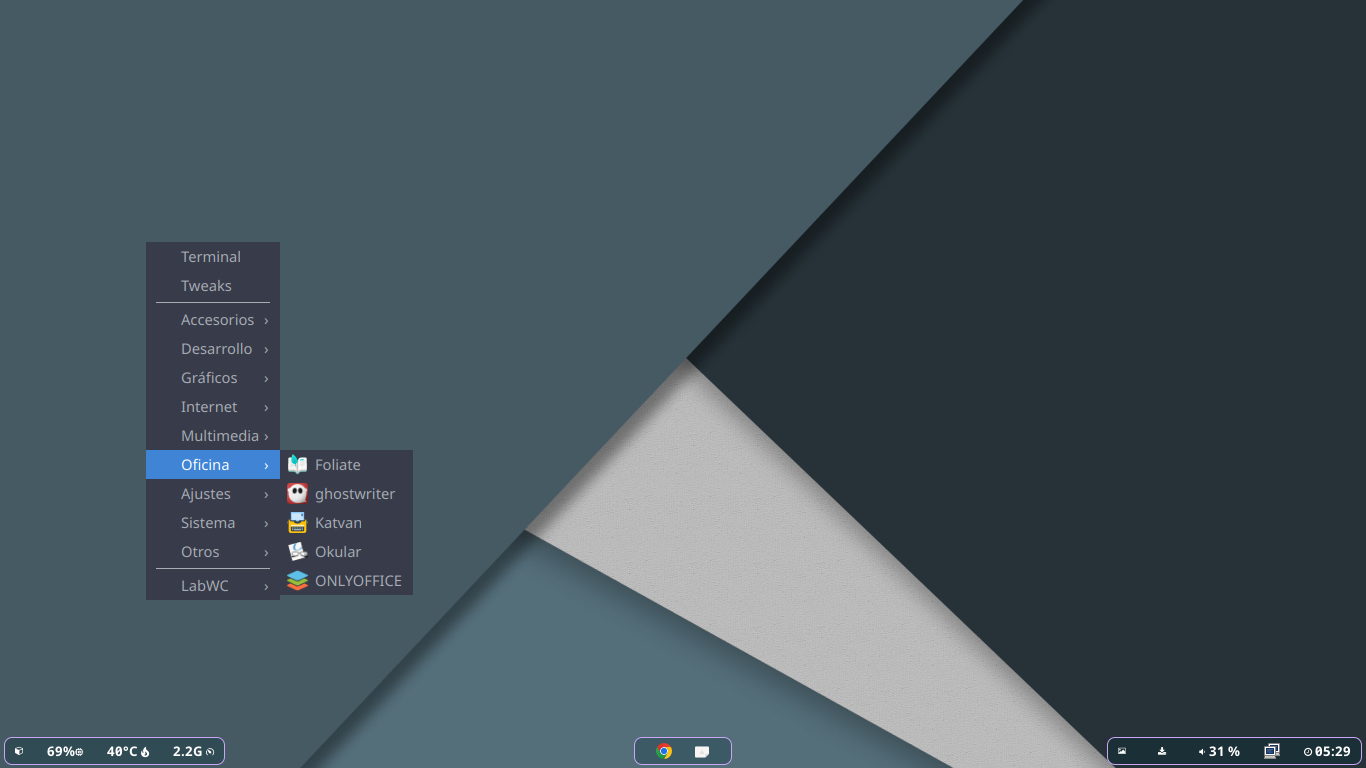Click the 2.2G memory usage indicator
The image size is (1366, 768).
click(x=194, y=751)
